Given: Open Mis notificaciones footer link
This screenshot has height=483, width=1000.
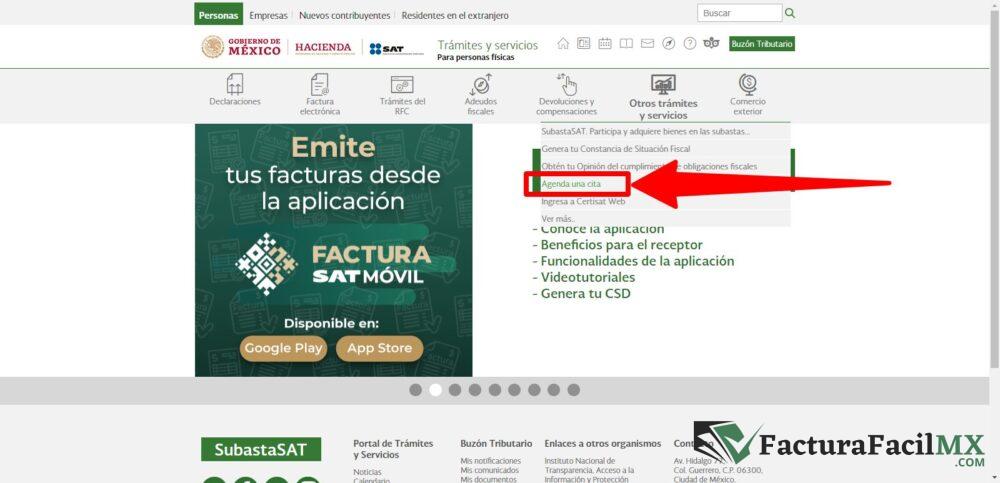Looking at the screenshot, I should tap(490, 461).
